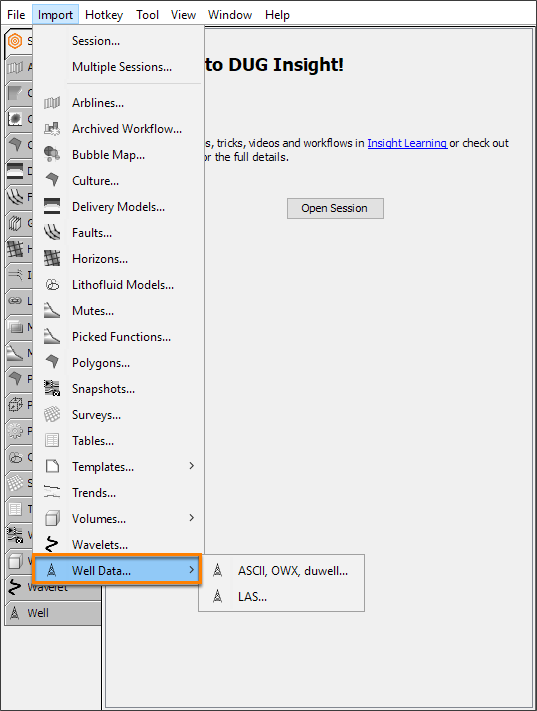
Task: Follow the Insight Learning link
Action: tap(407, 143)
